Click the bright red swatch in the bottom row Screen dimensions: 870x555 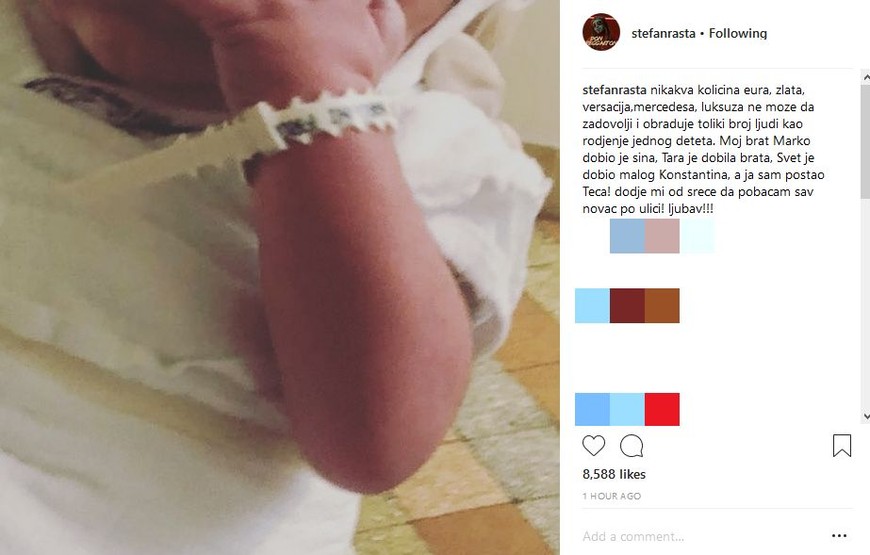[x=662, y=409]
